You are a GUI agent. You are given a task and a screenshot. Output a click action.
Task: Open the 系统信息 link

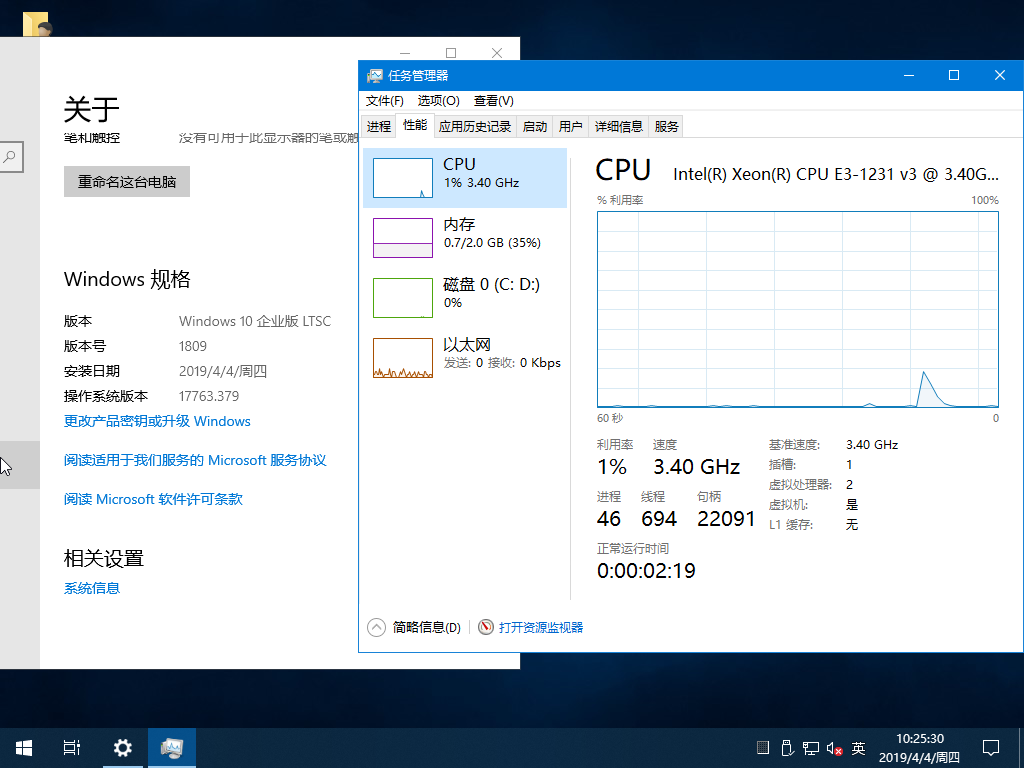coord(92,588)
